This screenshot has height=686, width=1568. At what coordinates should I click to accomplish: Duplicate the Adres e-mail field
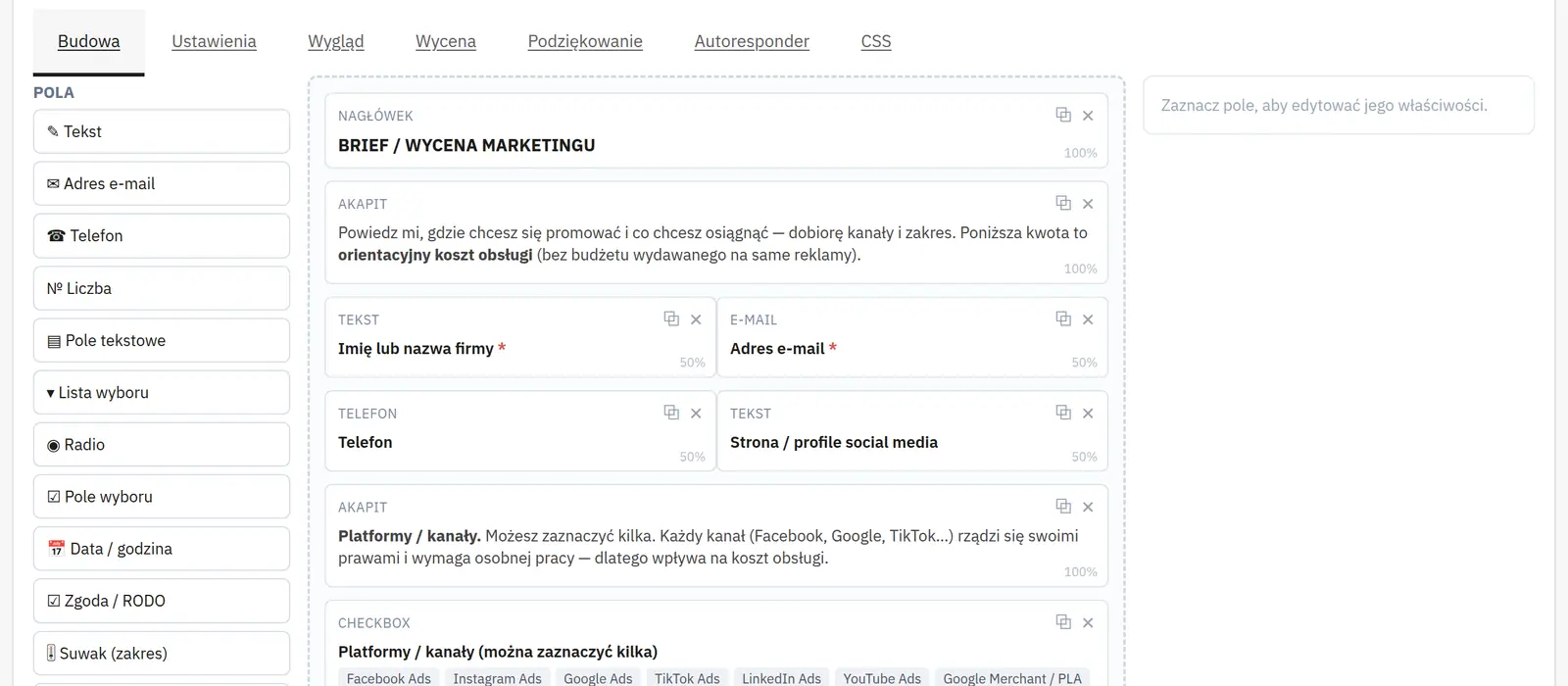(1063, 318)
